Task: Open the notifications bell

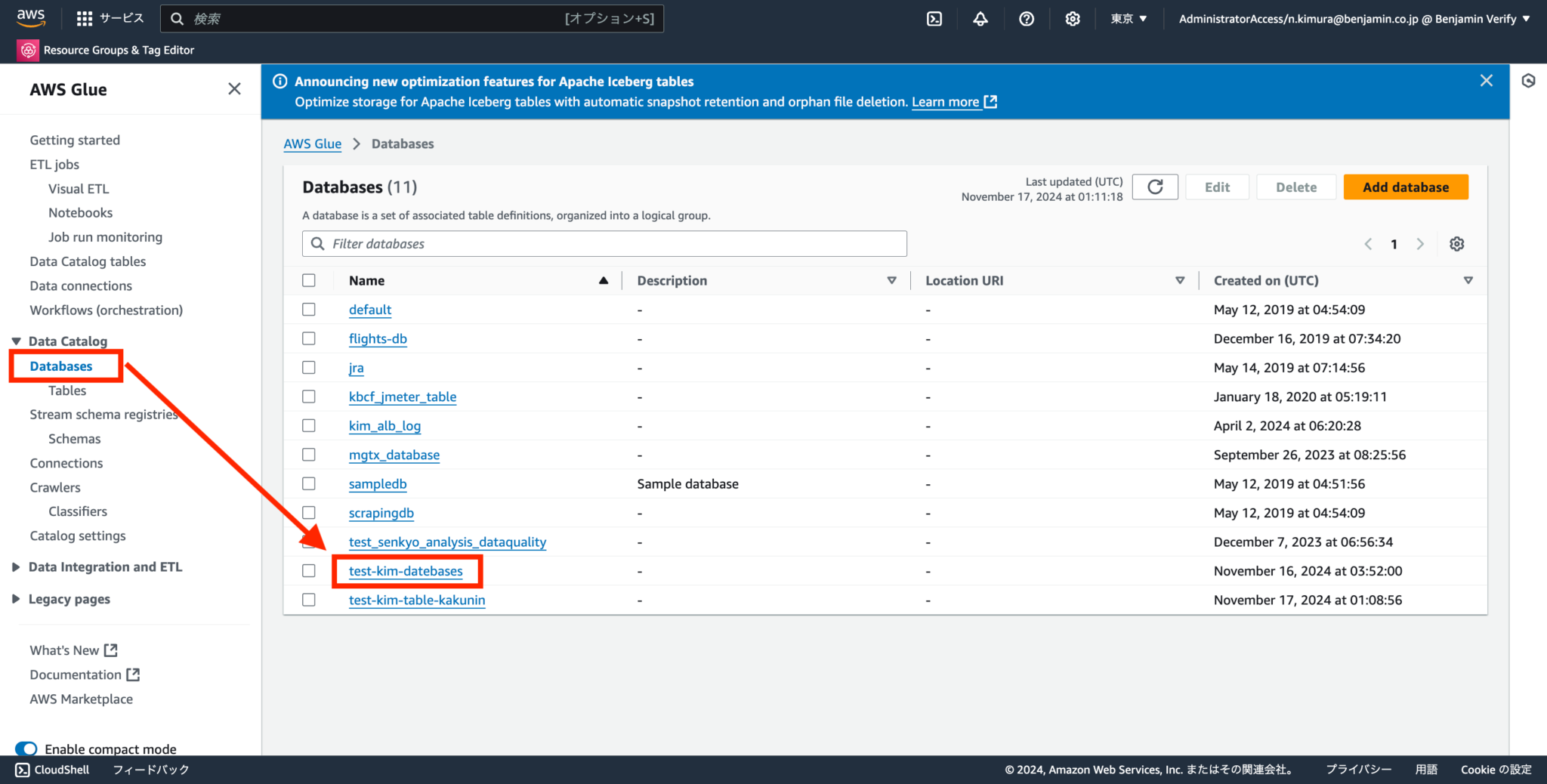Action: tap(980, 18)
